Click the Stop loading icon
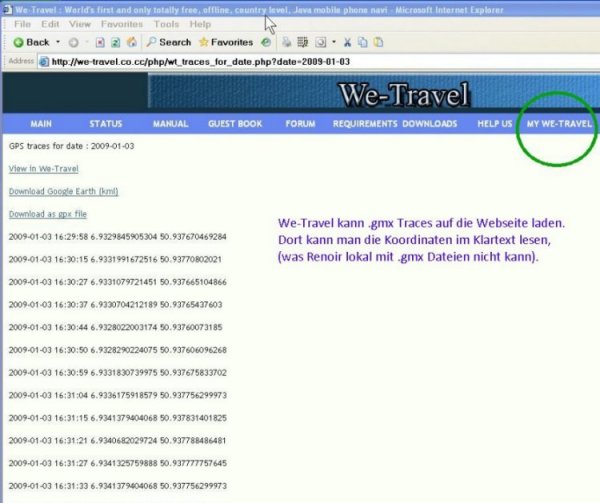The height and width of the screenshot is (503, 600). coord(100,42)
